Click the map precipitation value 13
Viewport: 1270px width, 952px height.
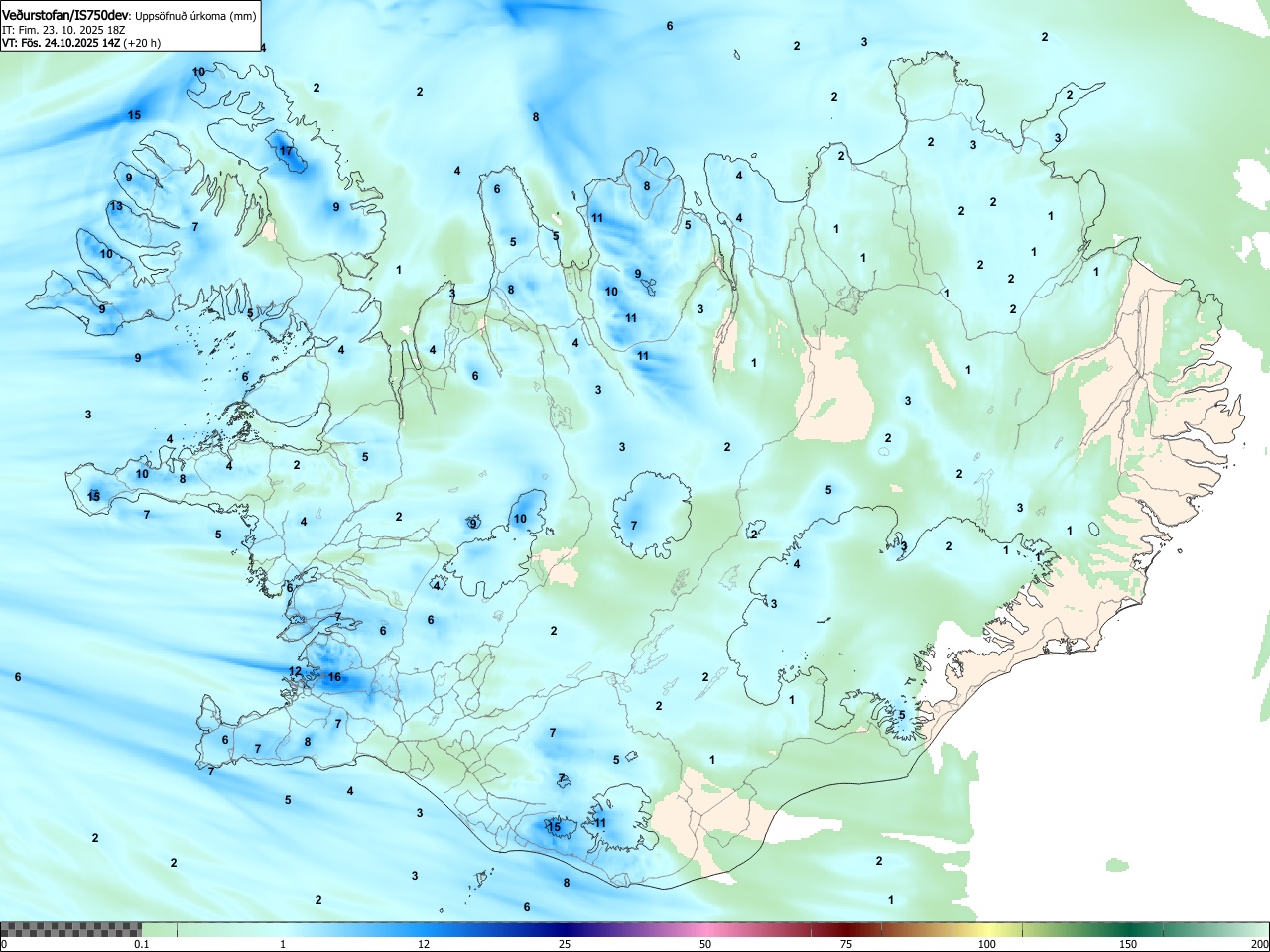tap(116, 206)
